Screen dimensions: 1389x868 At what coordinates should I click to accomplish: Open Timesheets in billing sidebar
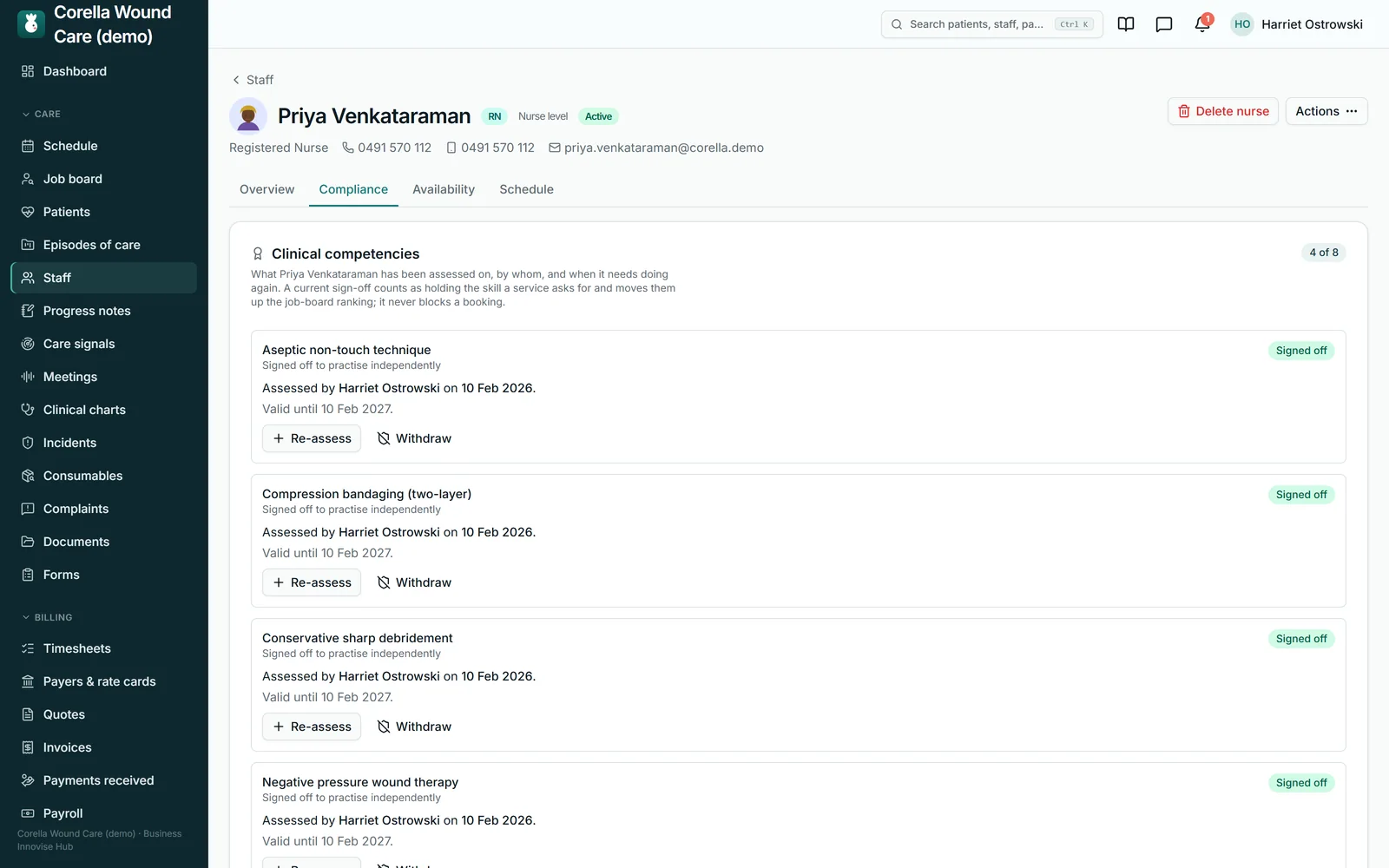[103, 648]
